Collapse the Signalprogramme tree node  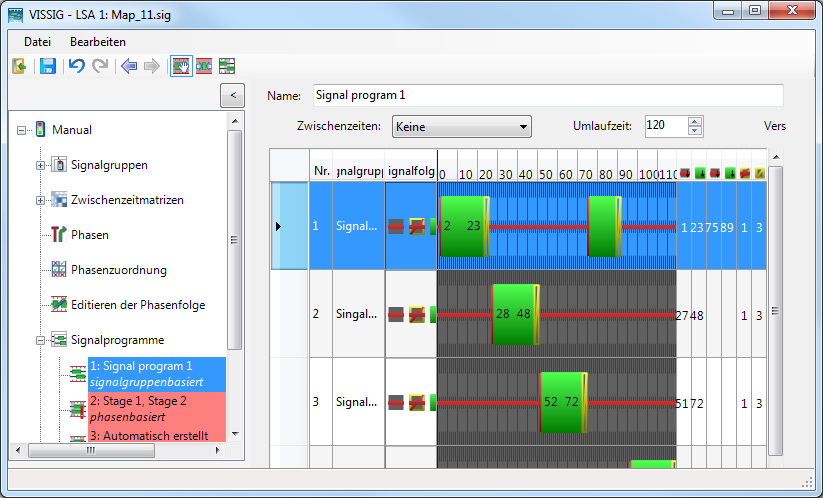pos(42,340)
